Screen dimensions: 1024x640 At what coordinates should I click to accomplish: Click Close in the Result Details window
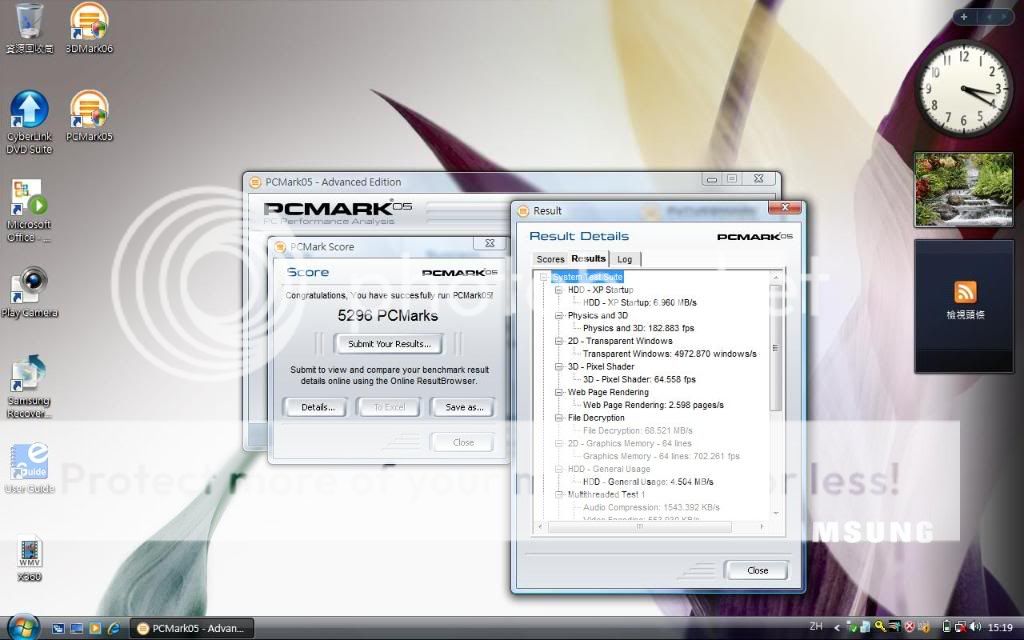coord(757,570)
